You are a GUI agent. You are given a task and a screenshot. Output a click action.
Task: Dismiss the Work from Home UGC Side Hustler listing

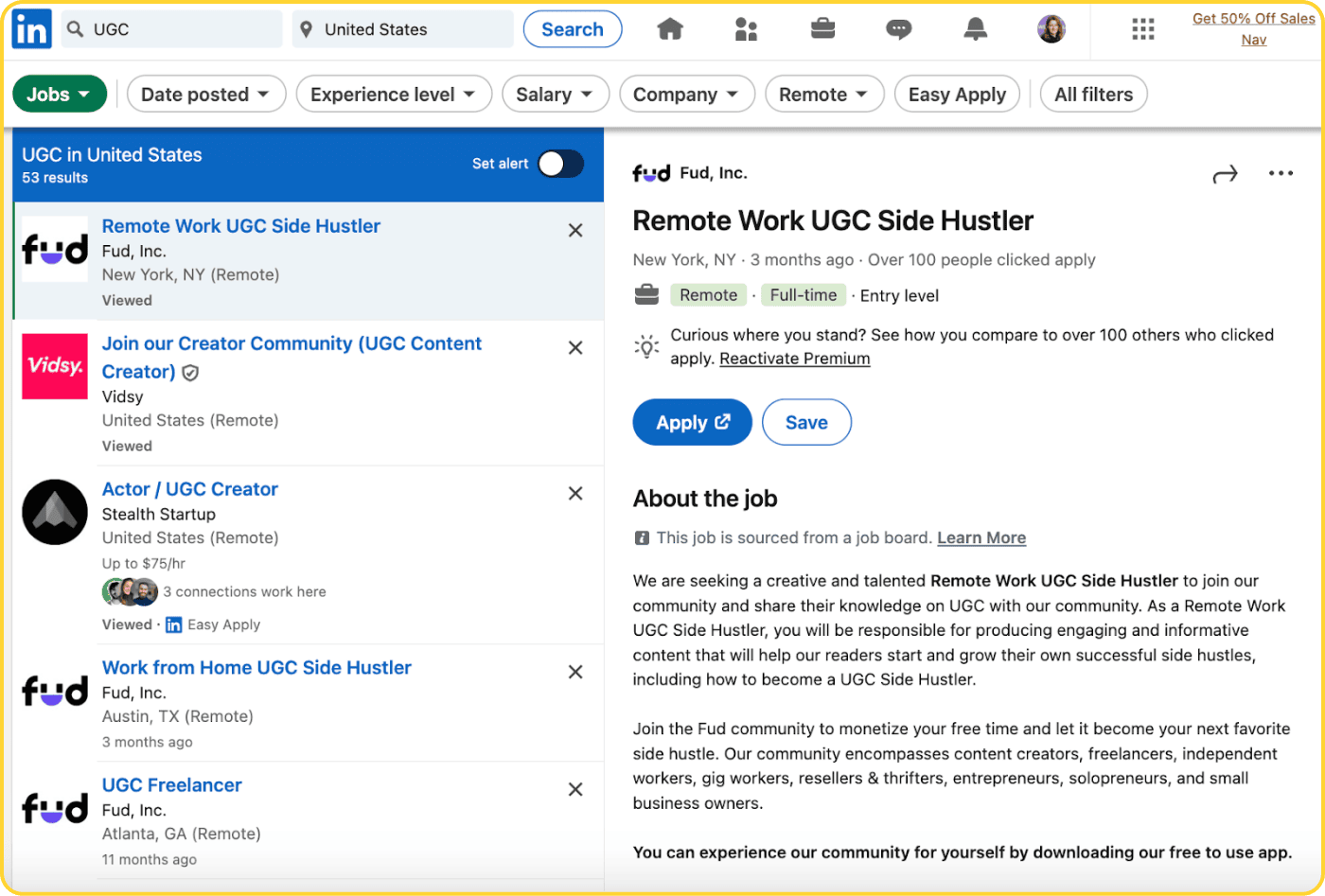point(575,672)
